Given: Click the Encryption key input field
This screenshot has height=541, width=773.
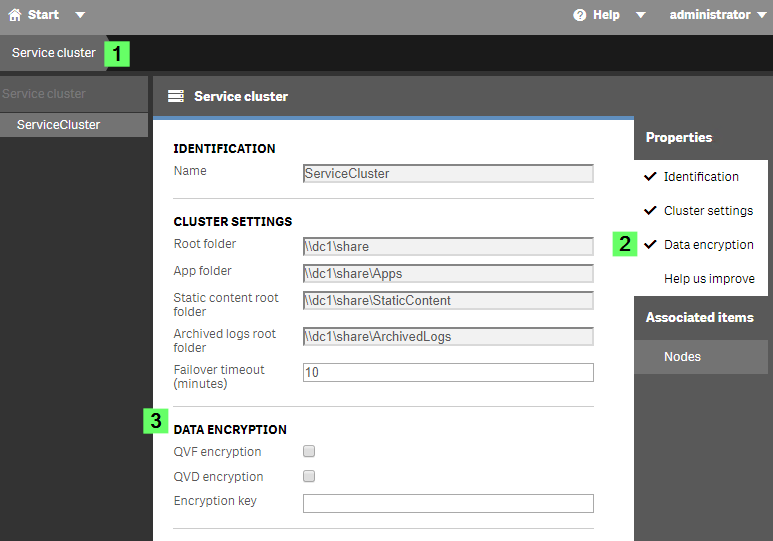Looking at the screenshot, I should 448,503.
